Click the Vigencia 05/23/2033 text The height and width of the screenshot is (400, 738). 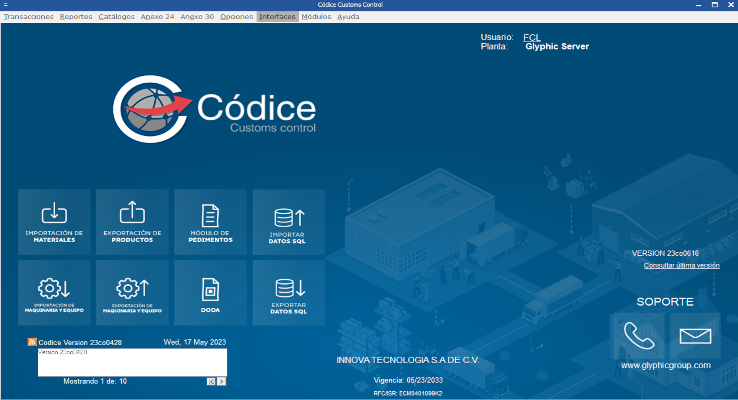408,380
